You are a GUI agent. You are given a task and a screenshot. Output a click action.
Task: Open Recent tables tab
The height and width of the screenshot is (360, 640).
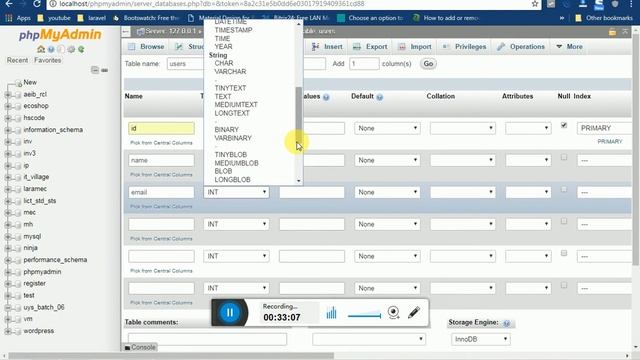pyautogui.click(x=17, y=60)
